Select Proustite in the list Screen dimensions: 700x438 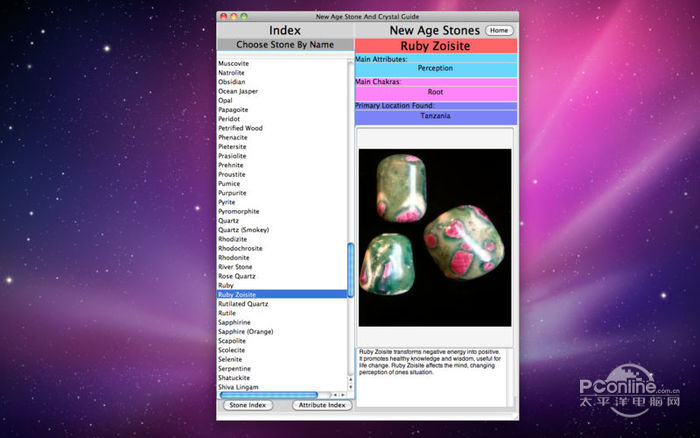232,175
